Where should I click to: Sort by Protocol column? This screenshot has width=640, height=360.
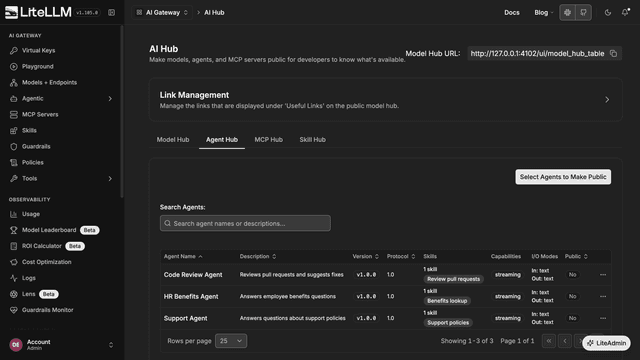pyautogui.click(x=401, y=256)
